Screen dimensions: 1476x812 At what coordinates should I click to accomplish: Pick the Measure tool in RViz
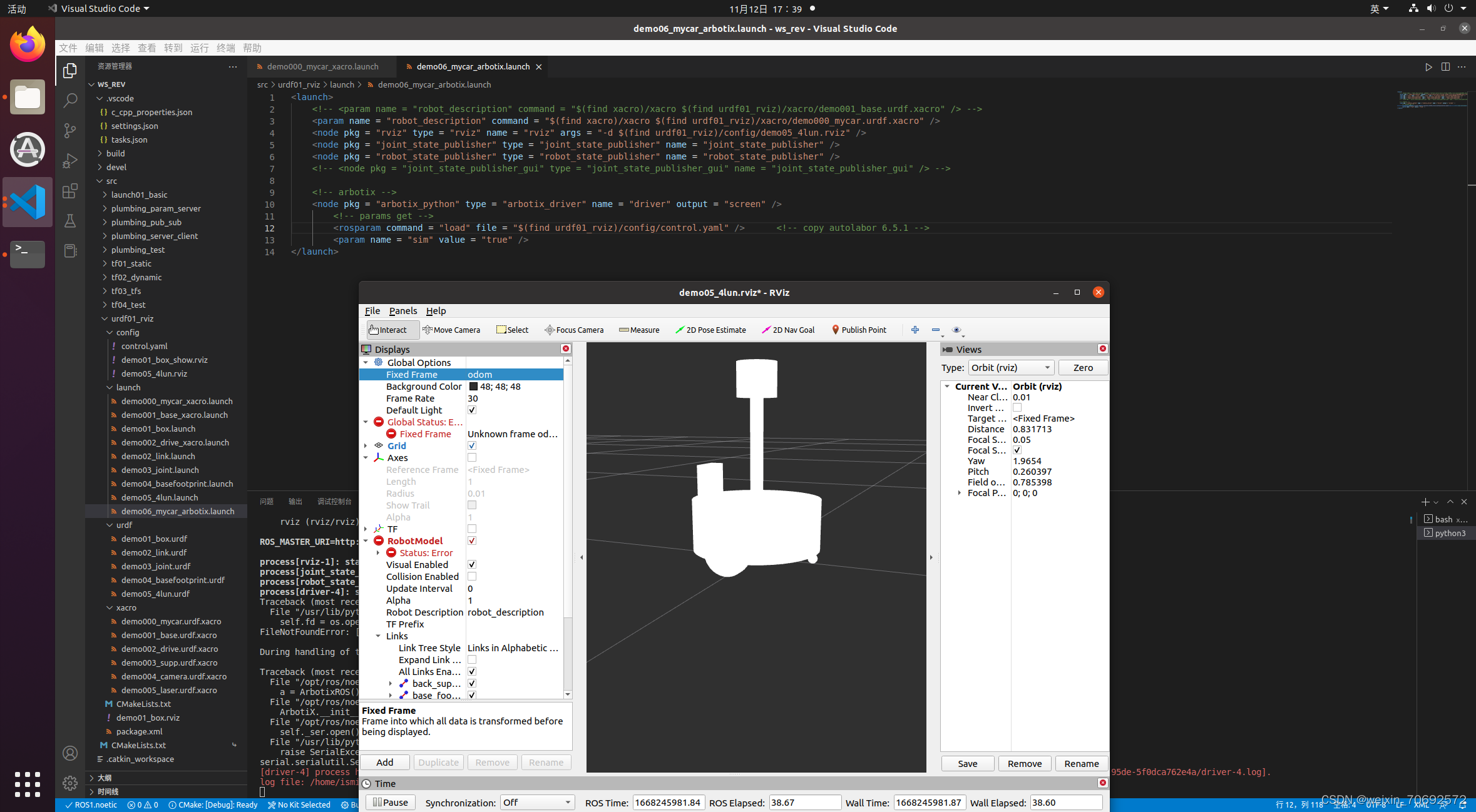(x=639, y=330)
